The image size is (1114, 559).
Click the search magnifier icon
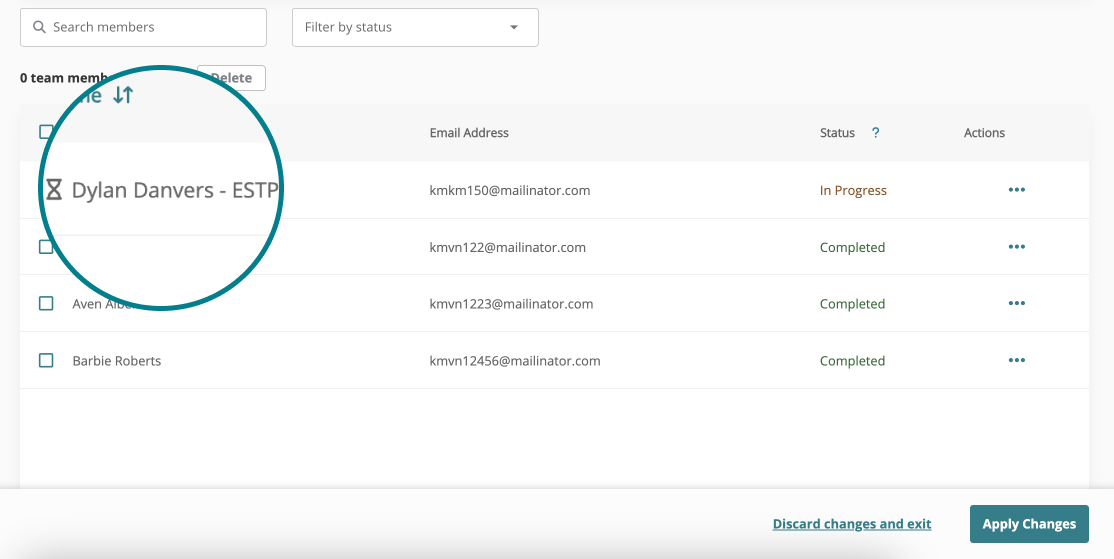tap(40, 27)
